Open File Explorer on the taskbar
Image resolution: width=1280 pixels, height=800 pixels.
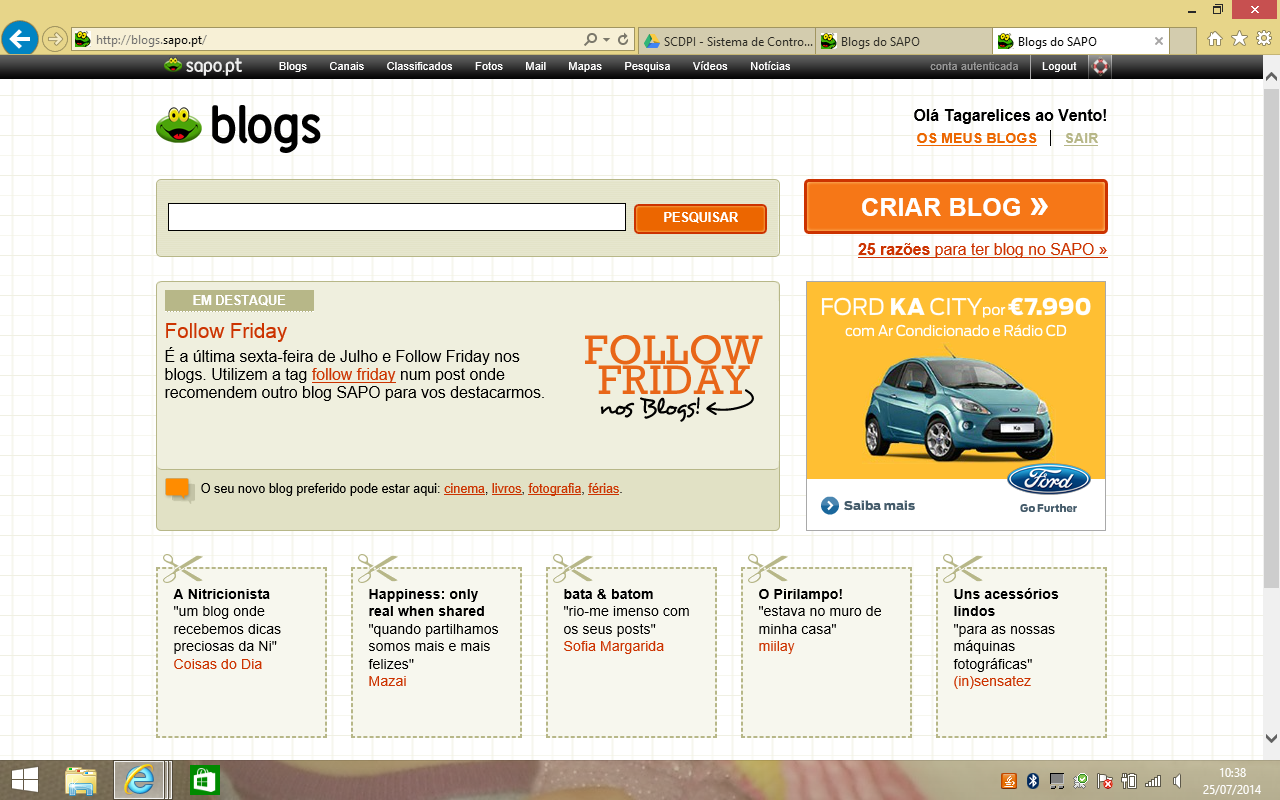pos(81,779)
